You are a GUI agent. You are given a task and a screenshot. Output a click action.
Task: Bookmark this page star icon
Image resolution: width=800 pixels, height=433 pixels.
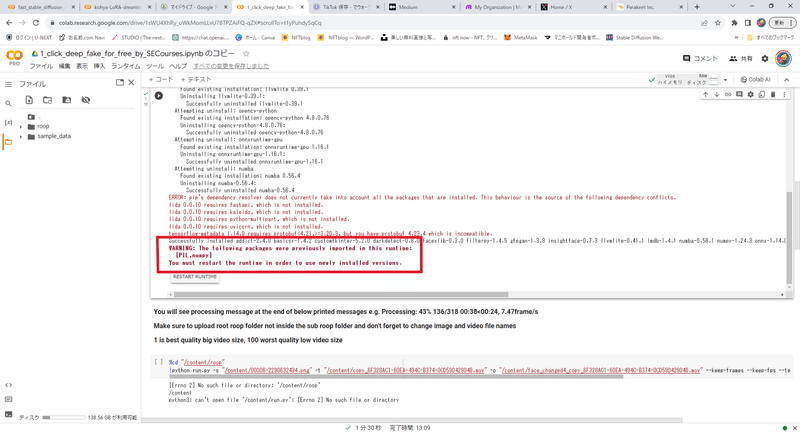pos(718,23)
